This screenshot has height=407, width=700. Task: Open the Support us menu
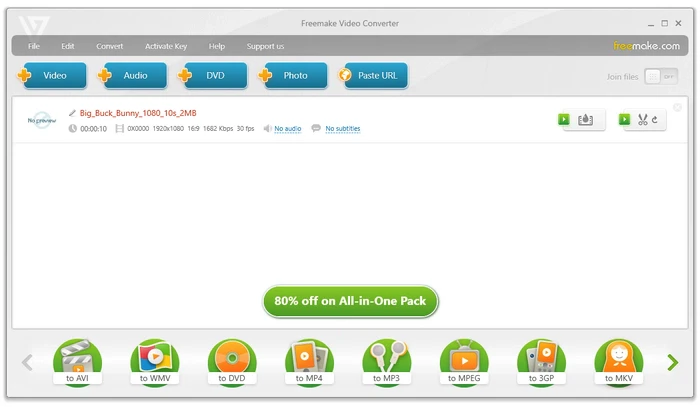(265, 46)
